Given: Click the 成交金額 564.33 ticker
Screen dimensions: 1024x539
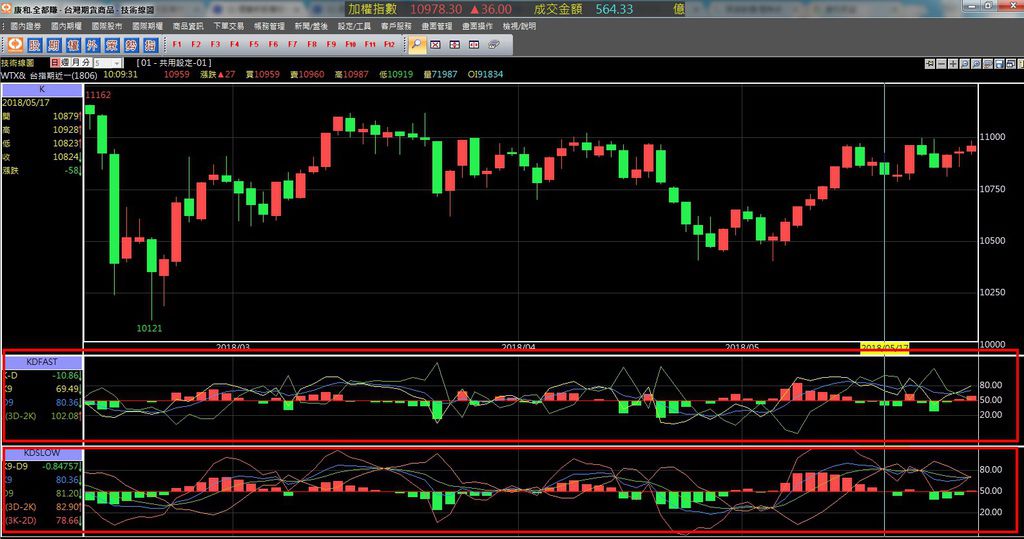Looking at the screenshot, I should (x=583, y=9).
